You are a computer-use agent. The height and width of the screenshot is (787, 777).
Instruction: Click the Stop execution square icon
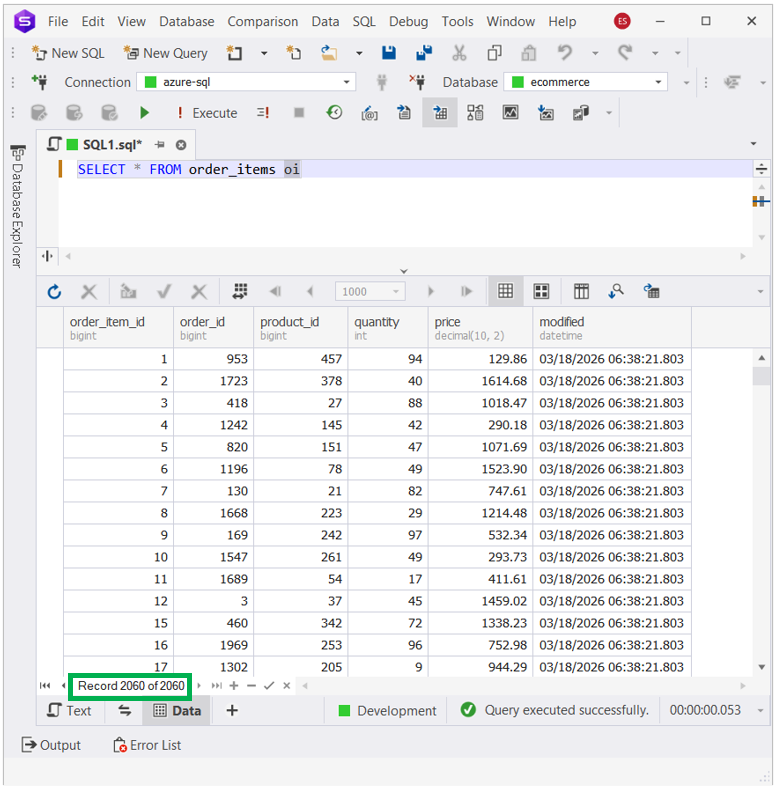coord(299,113)
